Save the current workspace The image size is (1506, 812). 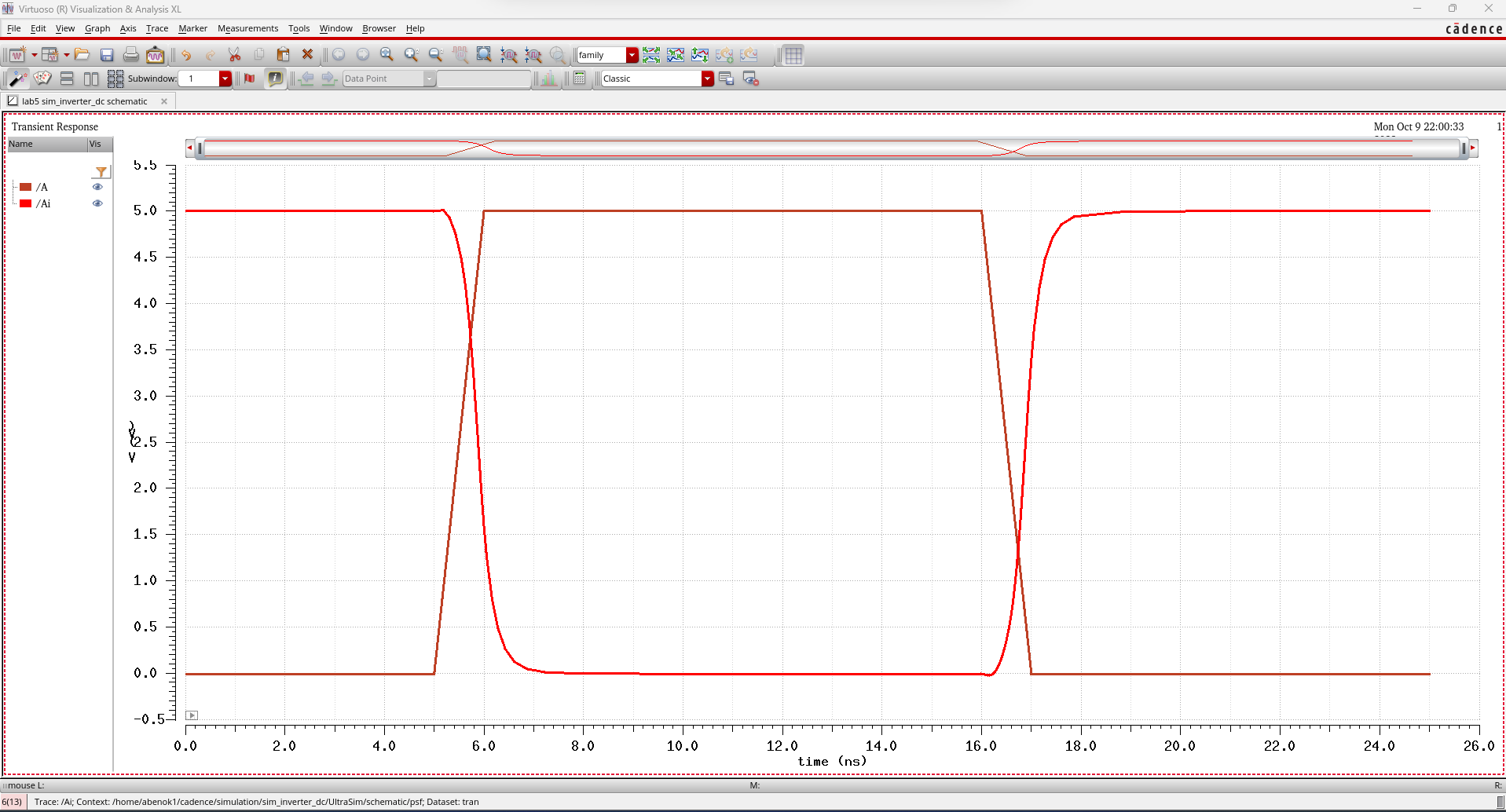tap(726, 79)
